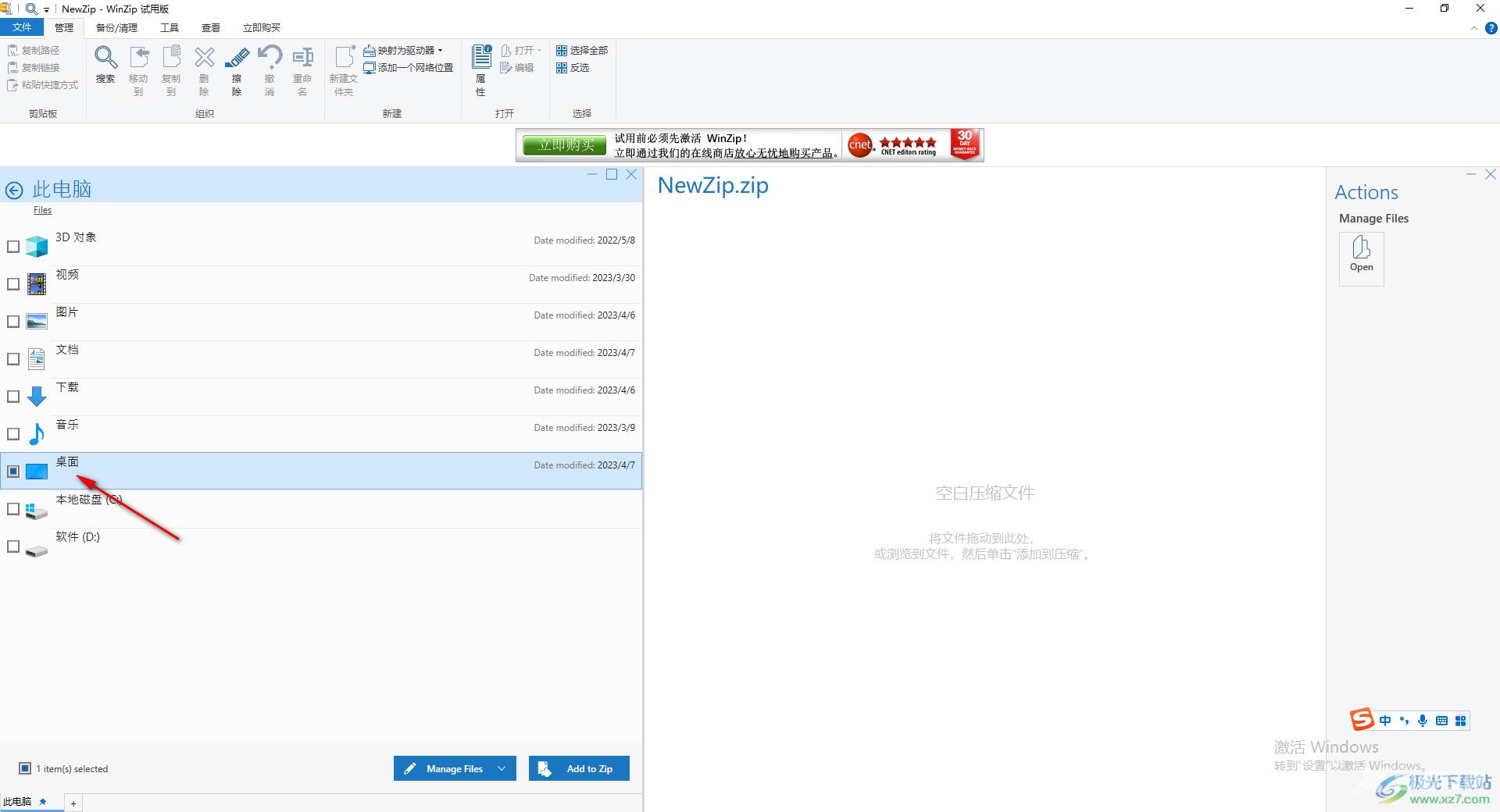Screen dimensions: 1500x812
Task: Expand the 映射为驱动器 dropdown
Action: click(441, 50)
